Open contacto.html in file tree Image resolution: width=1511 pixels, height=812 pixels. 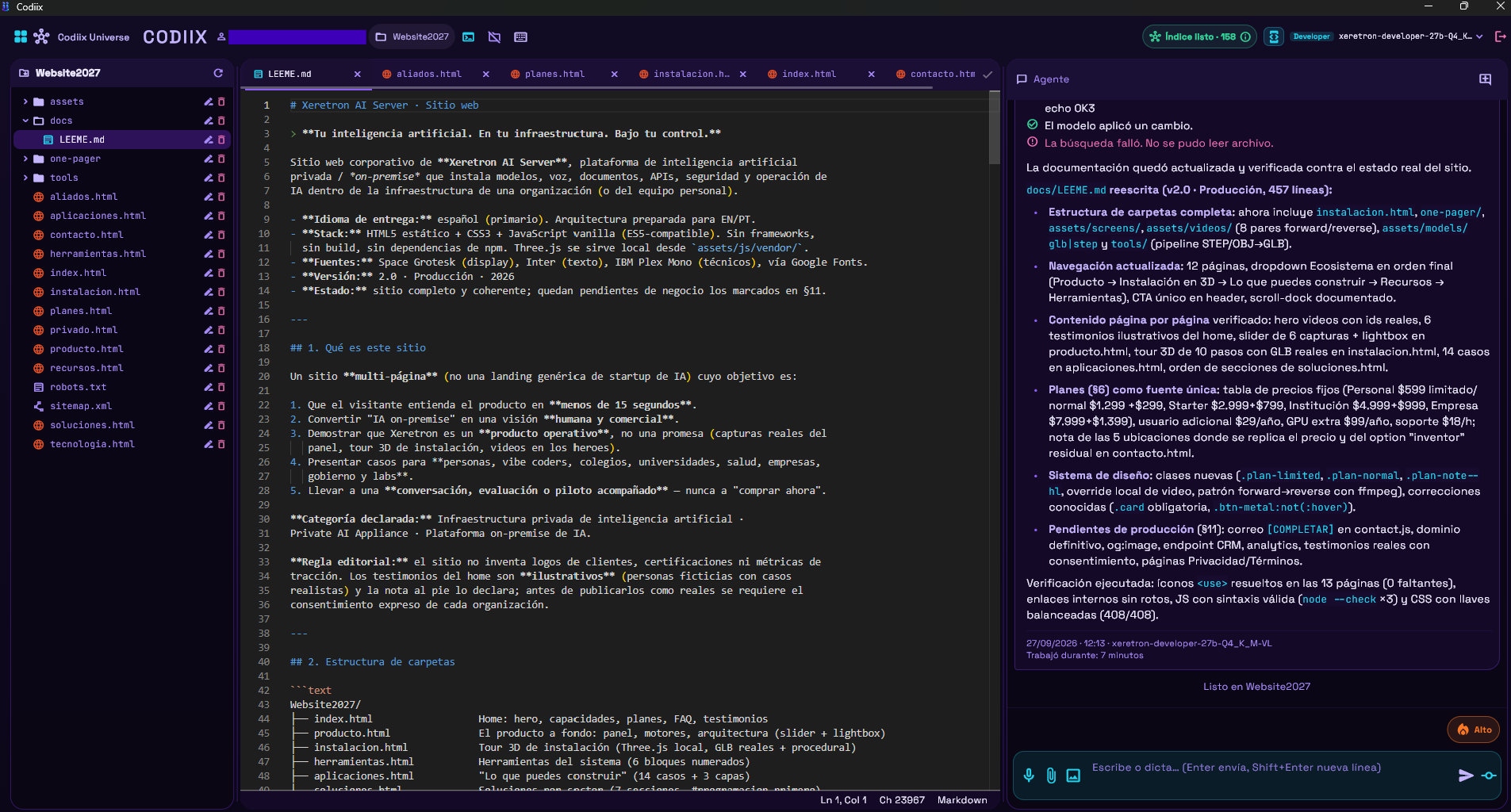point(86,235)
